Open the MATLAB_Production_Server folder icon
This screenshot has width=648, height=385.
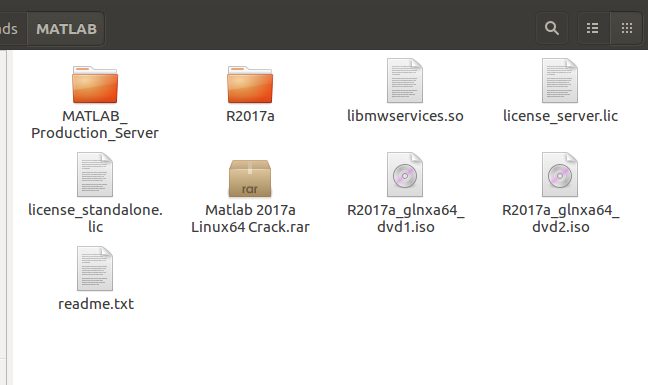click(95, 84)
